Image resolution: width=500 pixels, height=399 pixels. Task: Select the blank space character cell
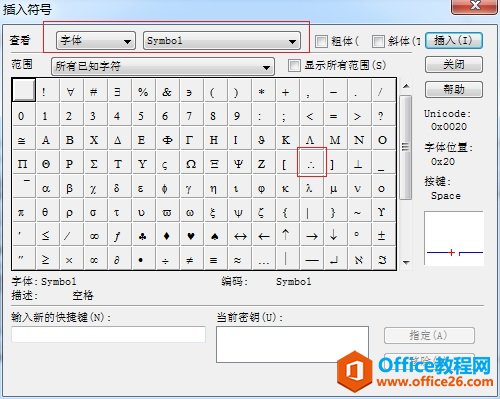pyautogui.click(x=24, y=90)
